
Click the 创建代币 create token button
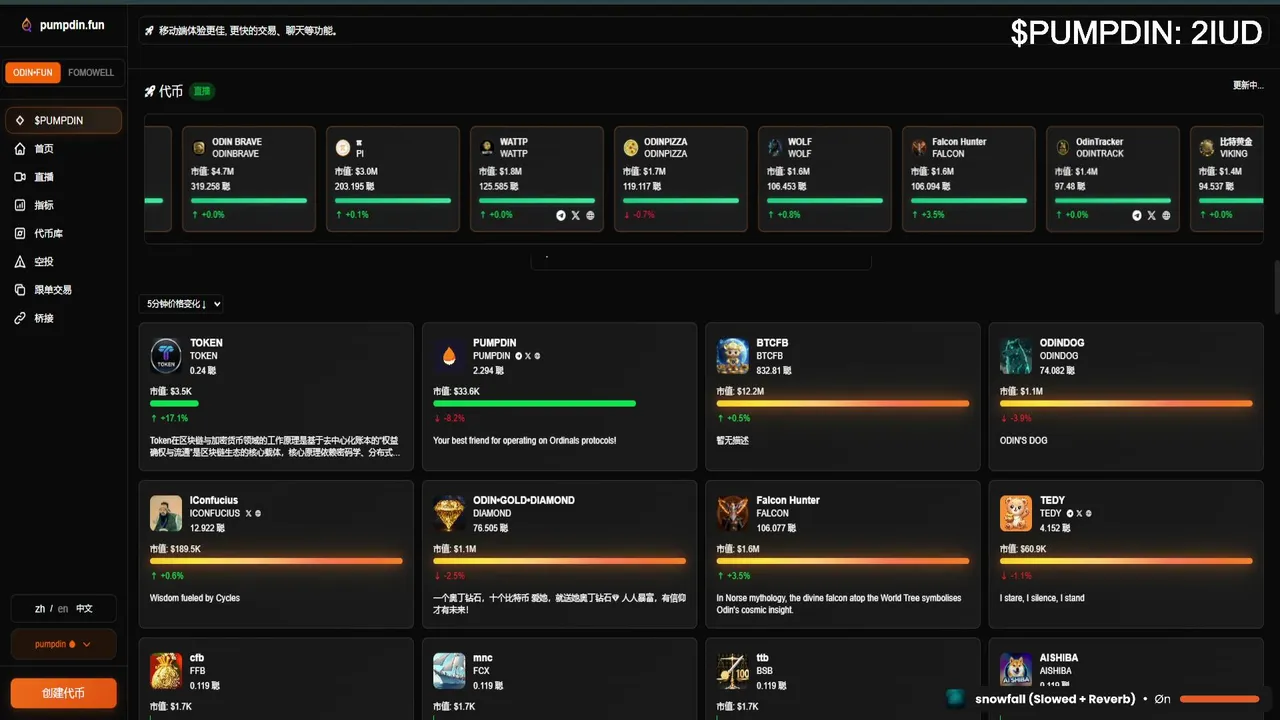coord(63,693)
